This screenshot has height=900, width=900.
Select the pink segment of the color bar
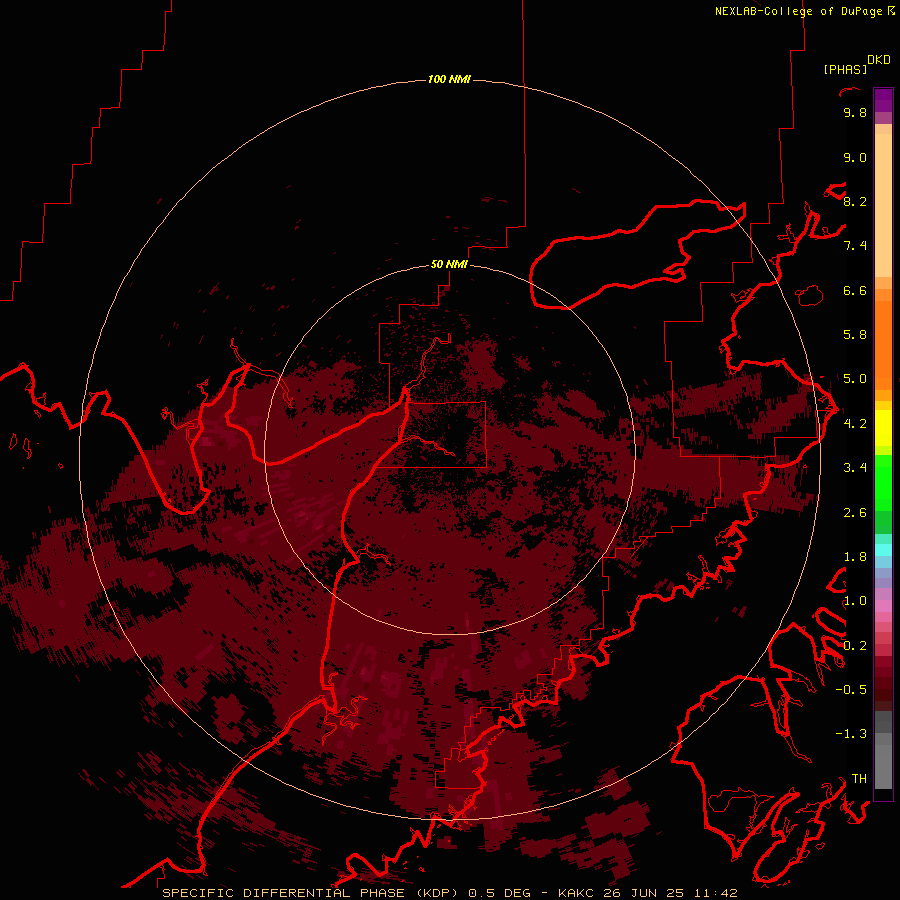click(883, 606)
